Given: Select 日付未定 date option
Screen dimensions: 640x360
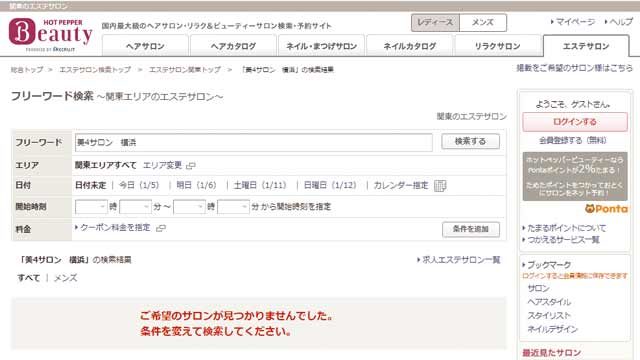Looking at the screenshot, I should [x=90, y=185].
